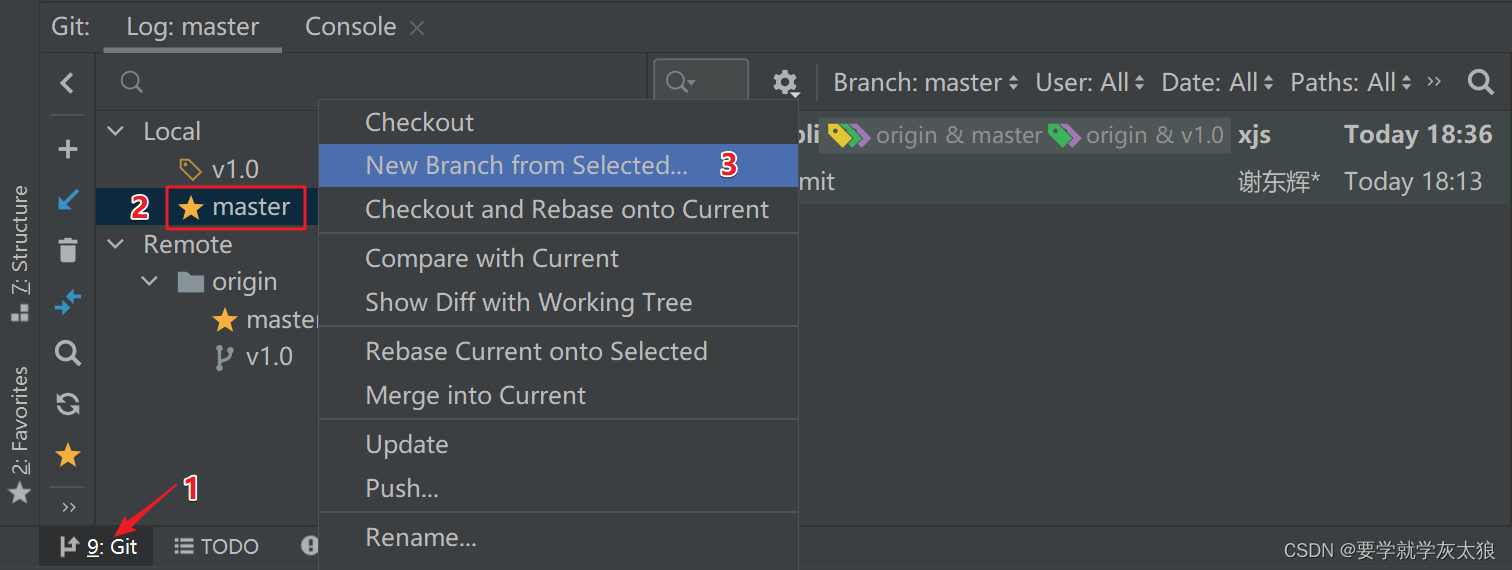Open the Branch: master filter dropdown
1512x570 pixels.
[926, 82]
